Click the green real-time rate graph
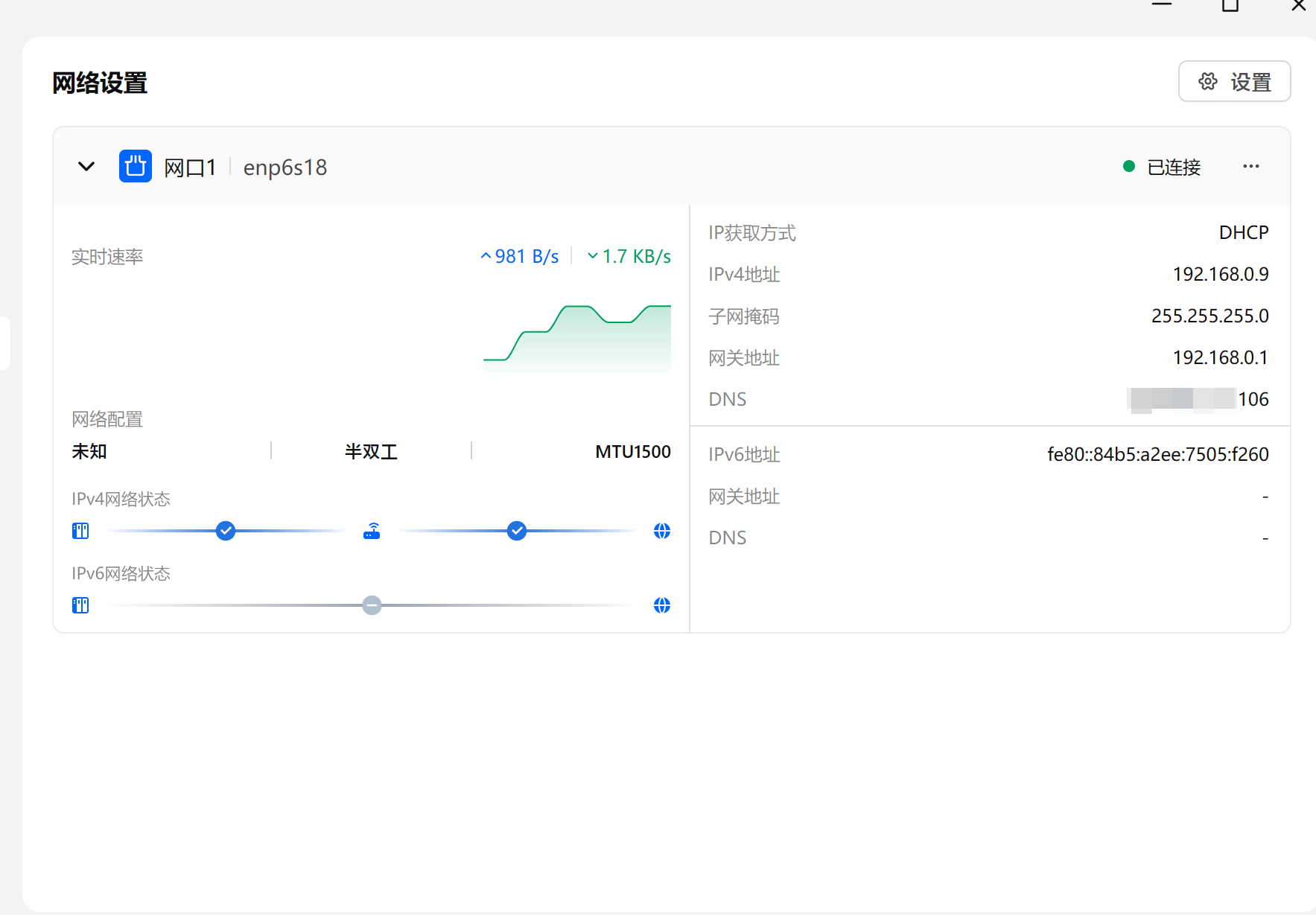The width and height of the screenshot is (1316, 915). [x=577, y=339]
